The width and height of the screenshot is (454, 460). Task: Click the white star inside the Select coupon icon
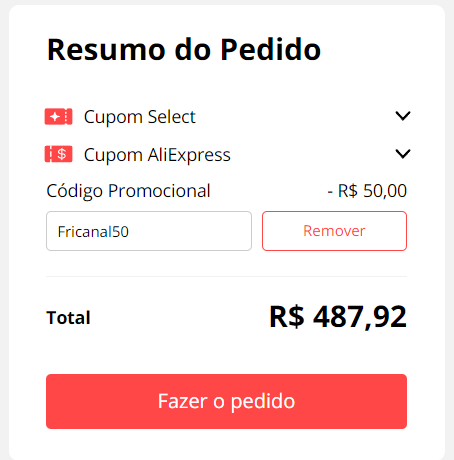pyautogui.click(x=55, y=117)
